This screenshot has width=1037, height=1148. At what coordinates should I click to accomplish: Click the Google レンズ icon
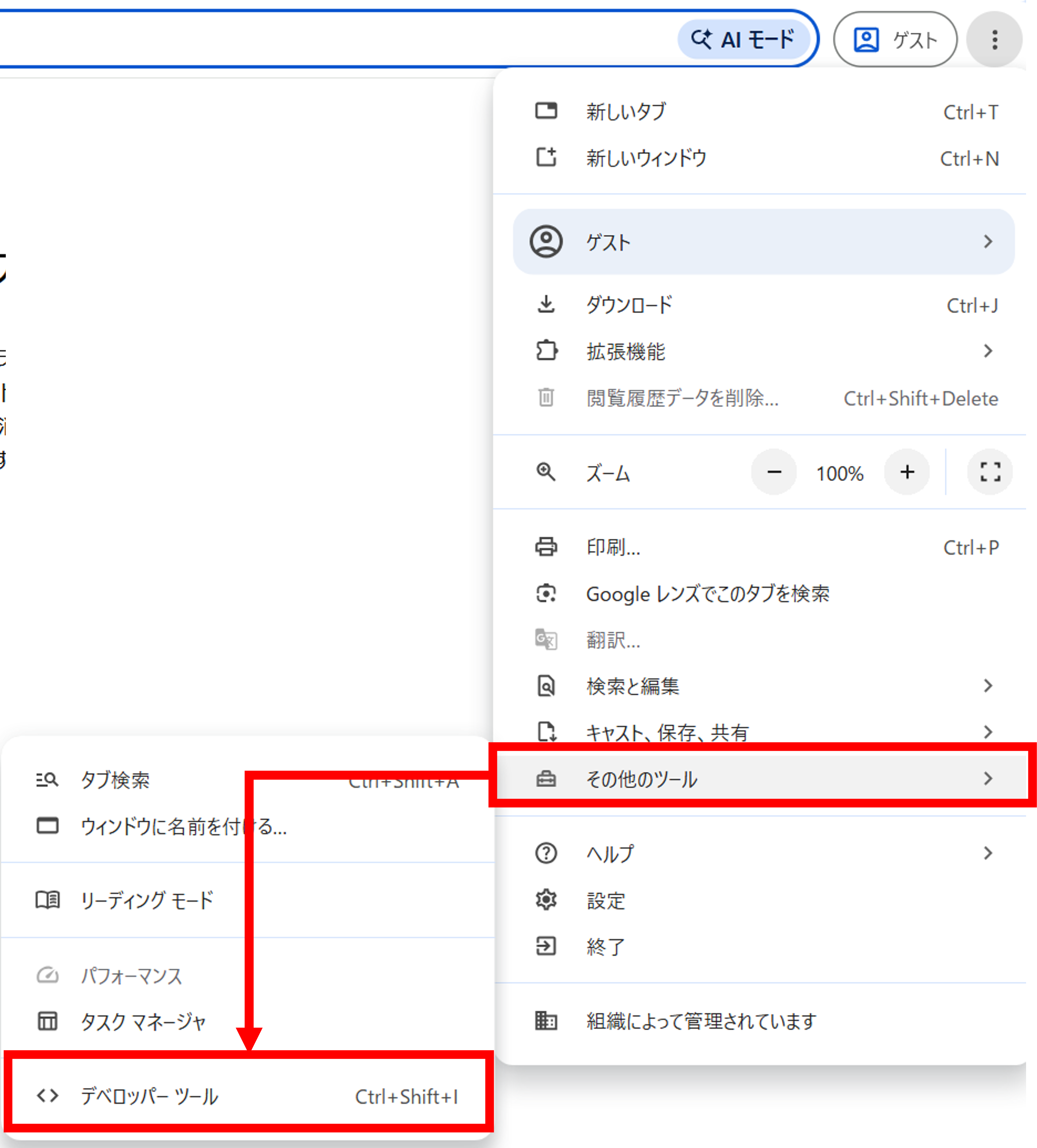(546, 593)
